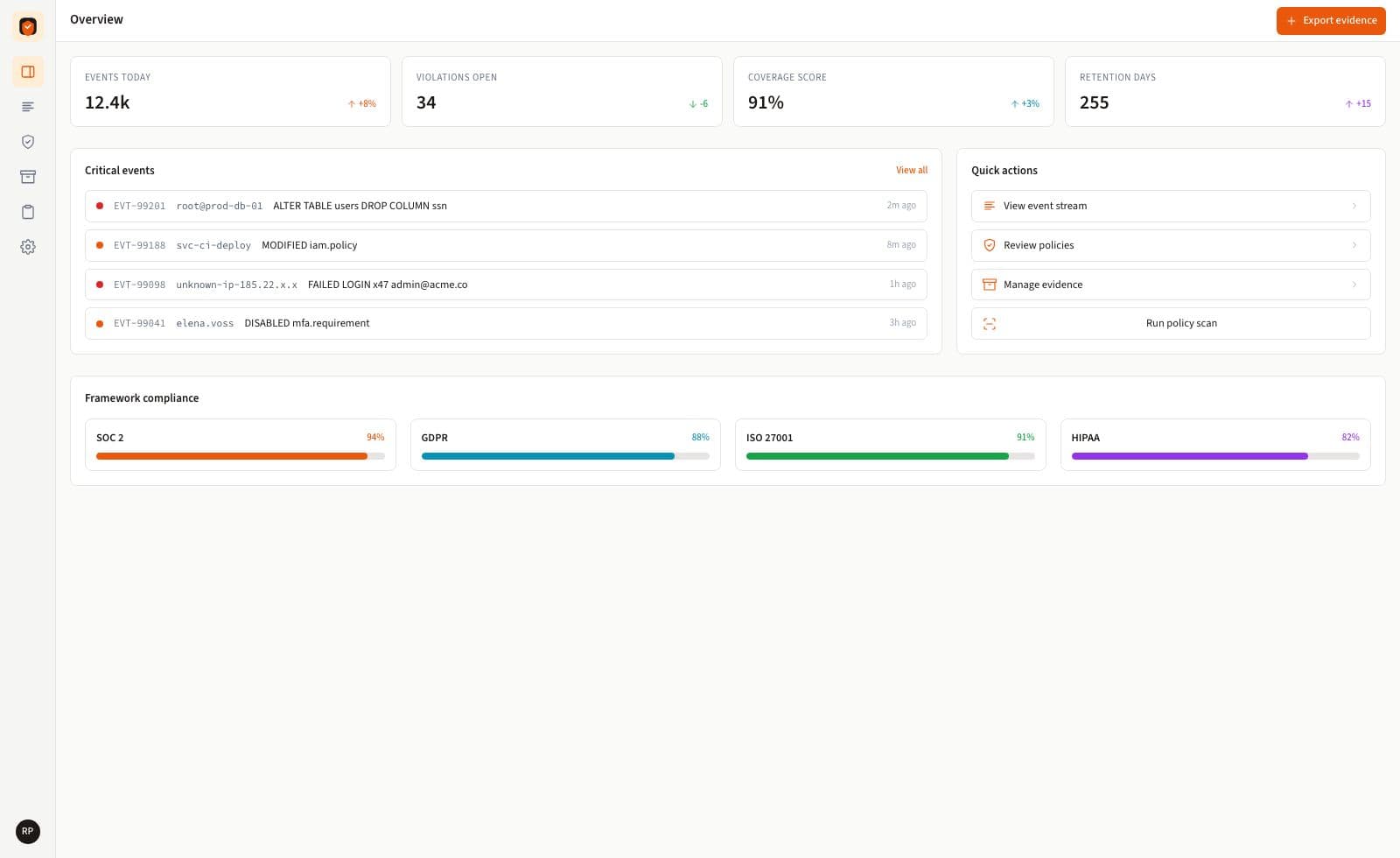
Task: Click the plus icon in Export evidence
Action: point(1291,21)
